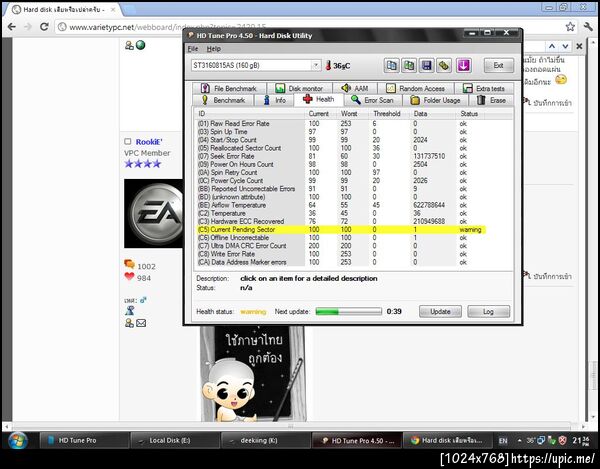
Task: Click find-bar previous (up arrow) icon
Action: coord(552,46)
